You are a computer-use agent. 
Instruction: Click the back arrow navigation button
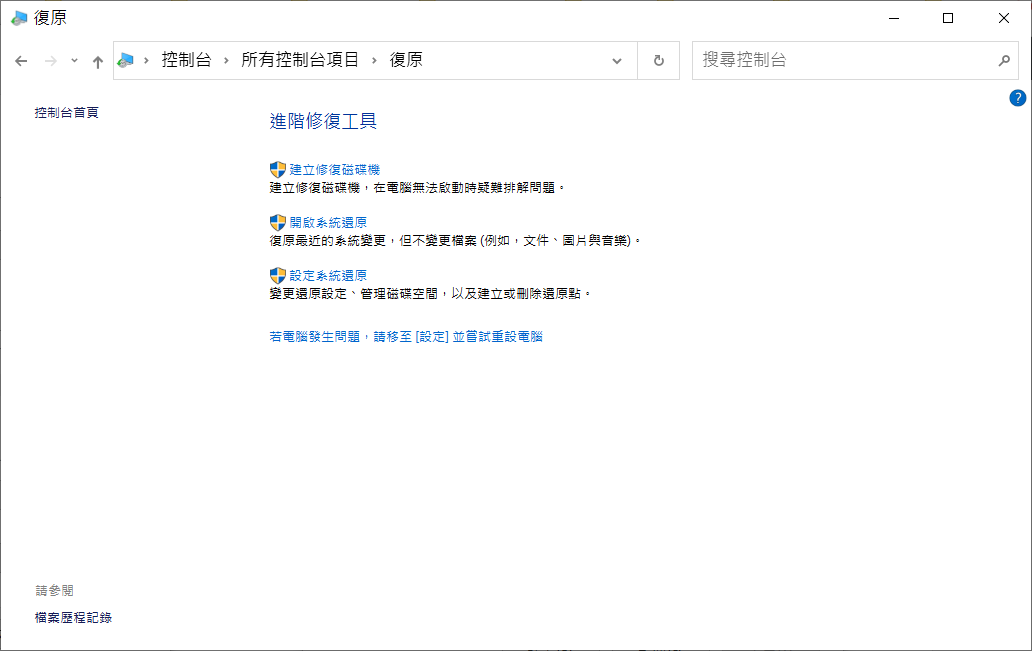tap(22, 61)
